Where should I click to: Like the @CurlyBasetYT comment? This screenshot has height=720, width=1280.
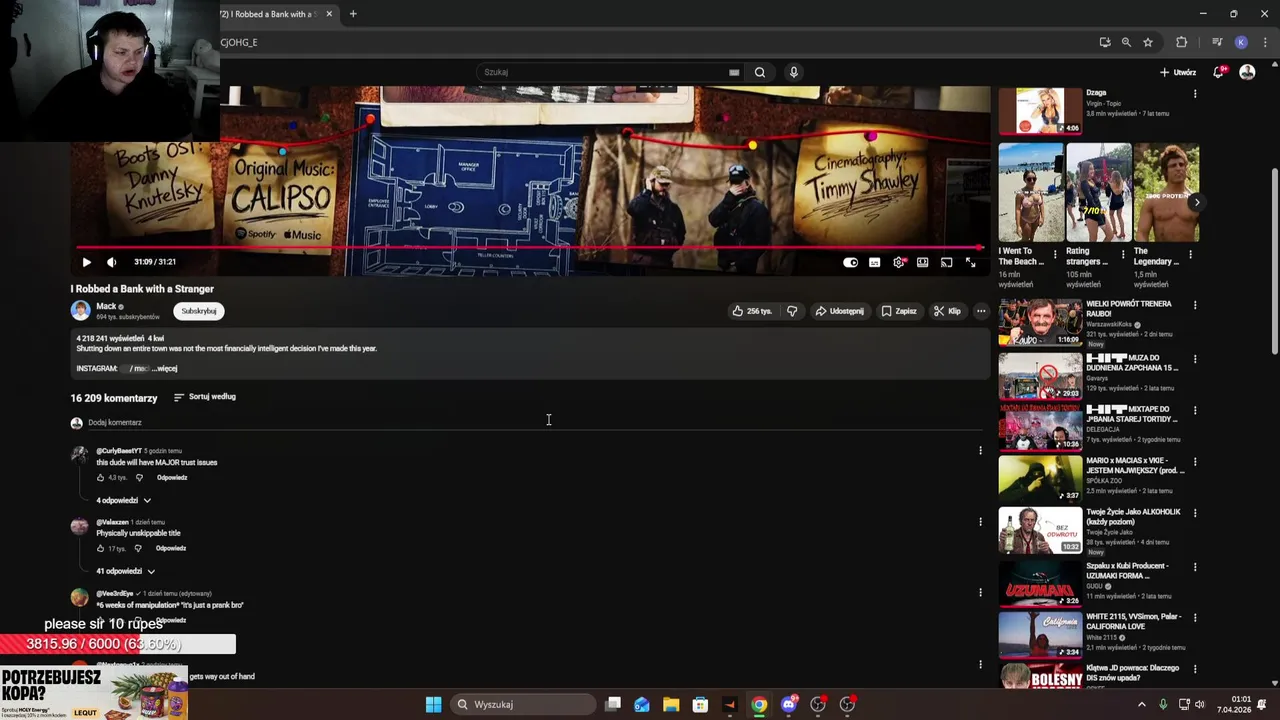100,478
